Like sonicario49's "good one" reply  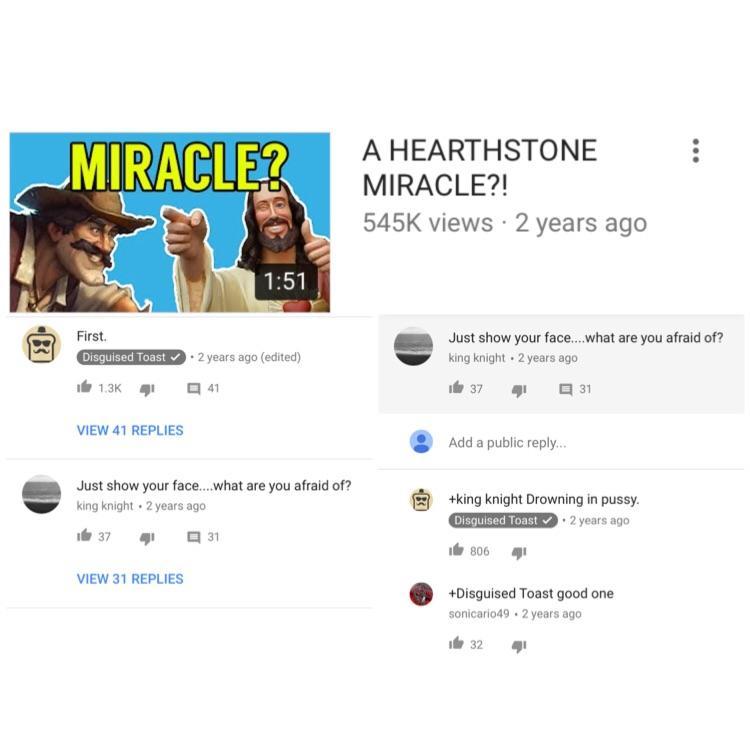tap(456, 643)
